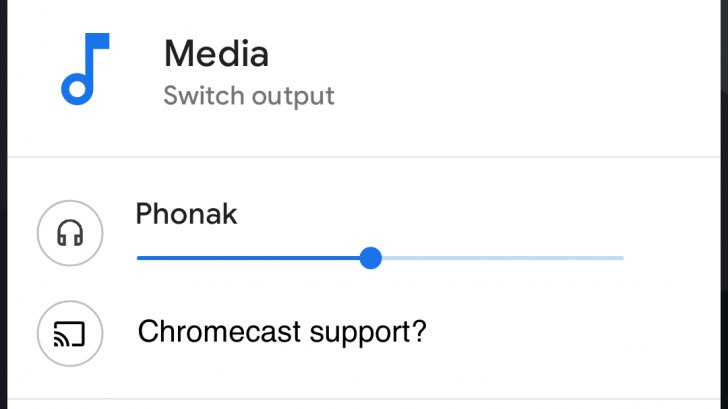The image size is (728, 409).
Task: Tap the Media header text area
Action: click(x=216, y=53)
